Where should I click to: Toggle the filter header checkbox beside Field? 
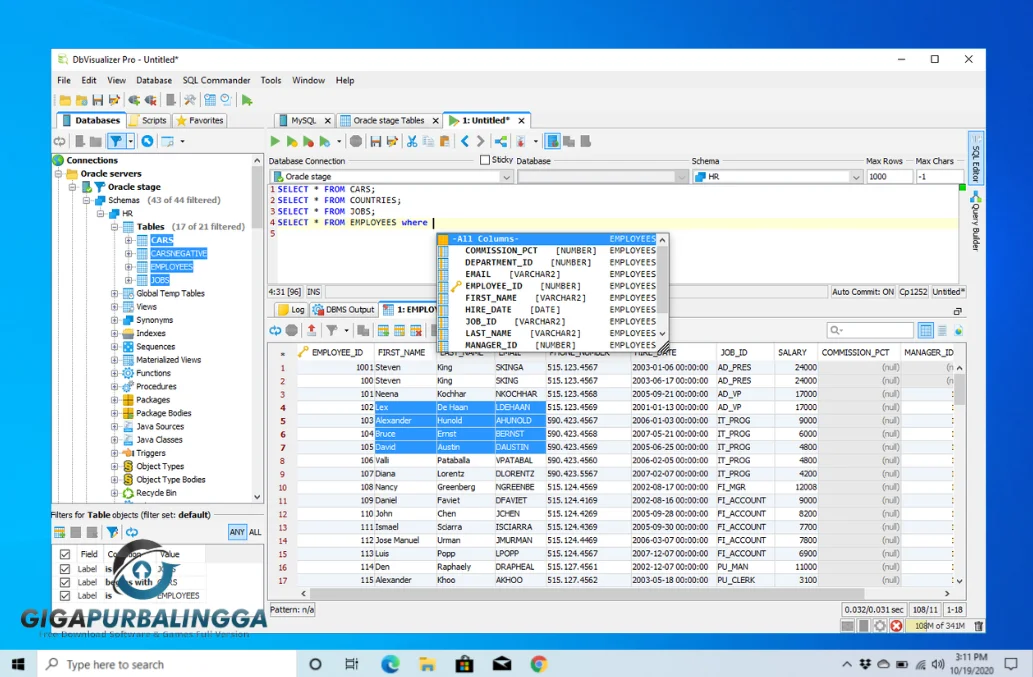coord(65,554)
